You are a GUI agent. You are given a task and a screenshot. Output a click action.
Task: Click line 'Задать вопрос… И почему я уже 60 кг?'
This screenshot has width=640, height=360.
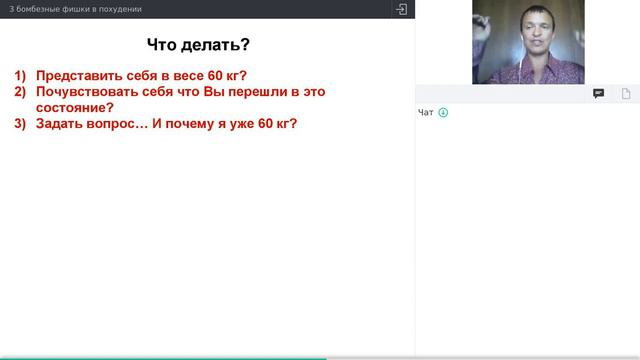[167, 123]
